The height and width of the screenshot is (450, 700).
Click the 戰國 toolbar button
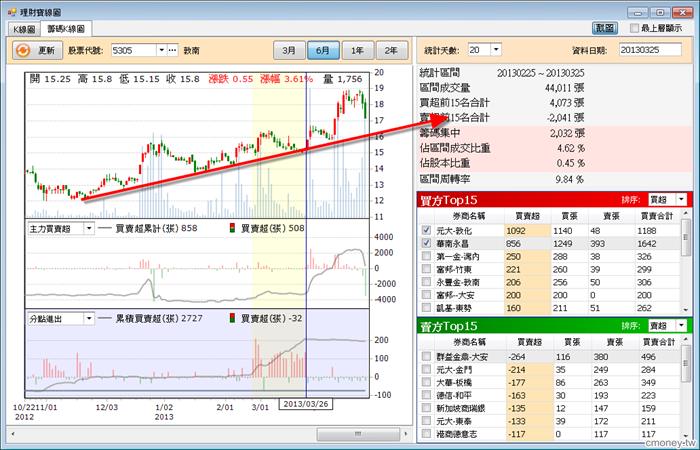605,28
